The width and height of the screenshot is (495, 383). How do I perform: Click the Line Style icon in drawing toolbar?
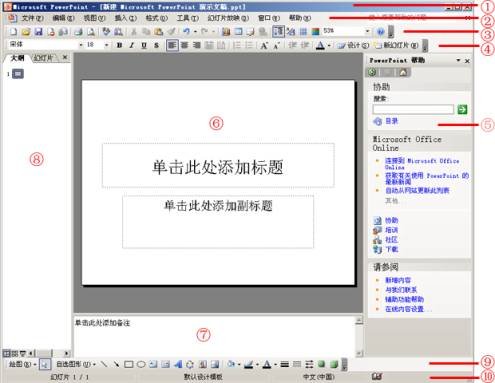click(284, 364)
